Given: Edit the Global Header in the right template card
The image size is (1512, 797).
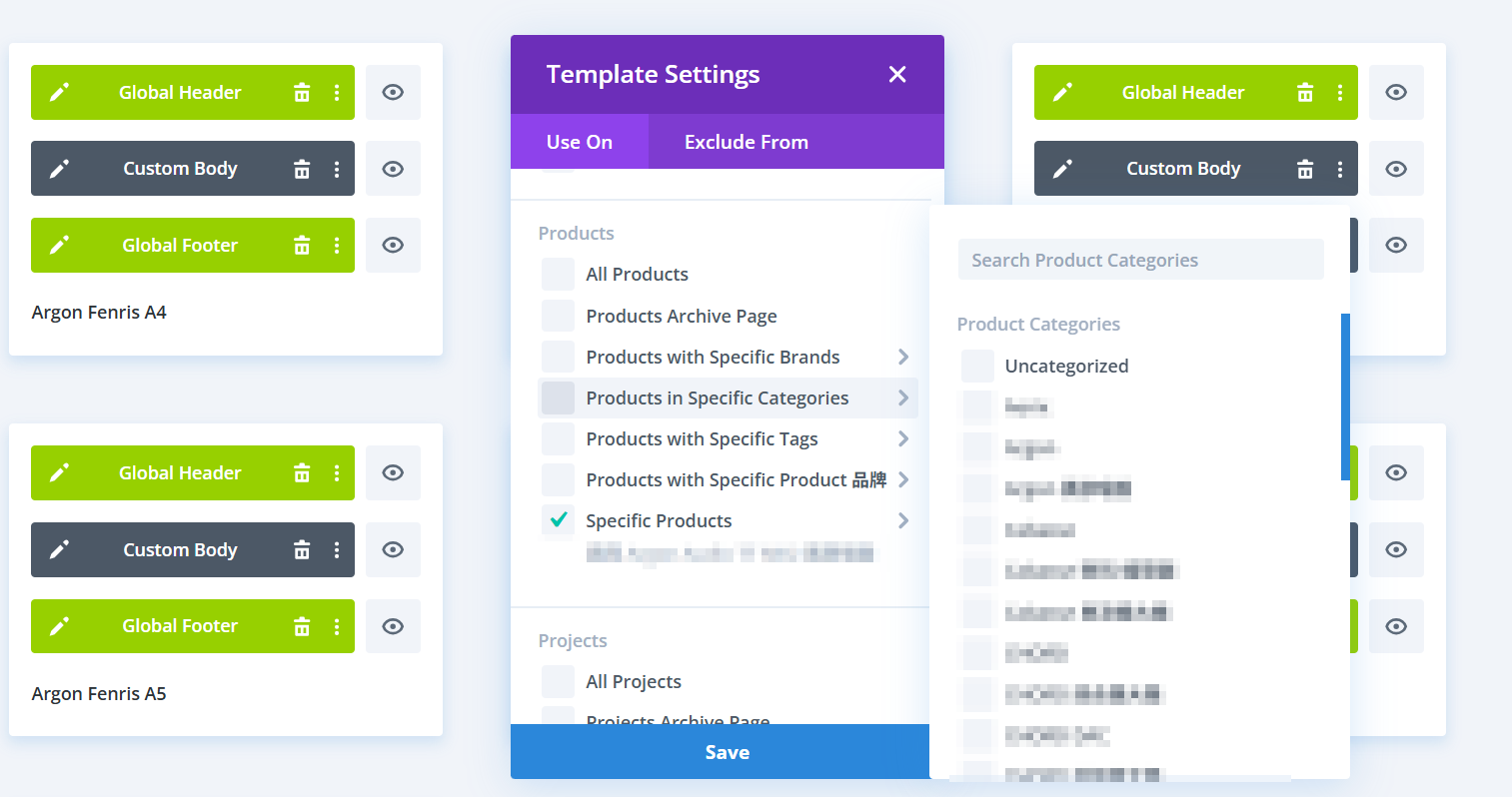Looking at the screenshot, I should 1062,92.
